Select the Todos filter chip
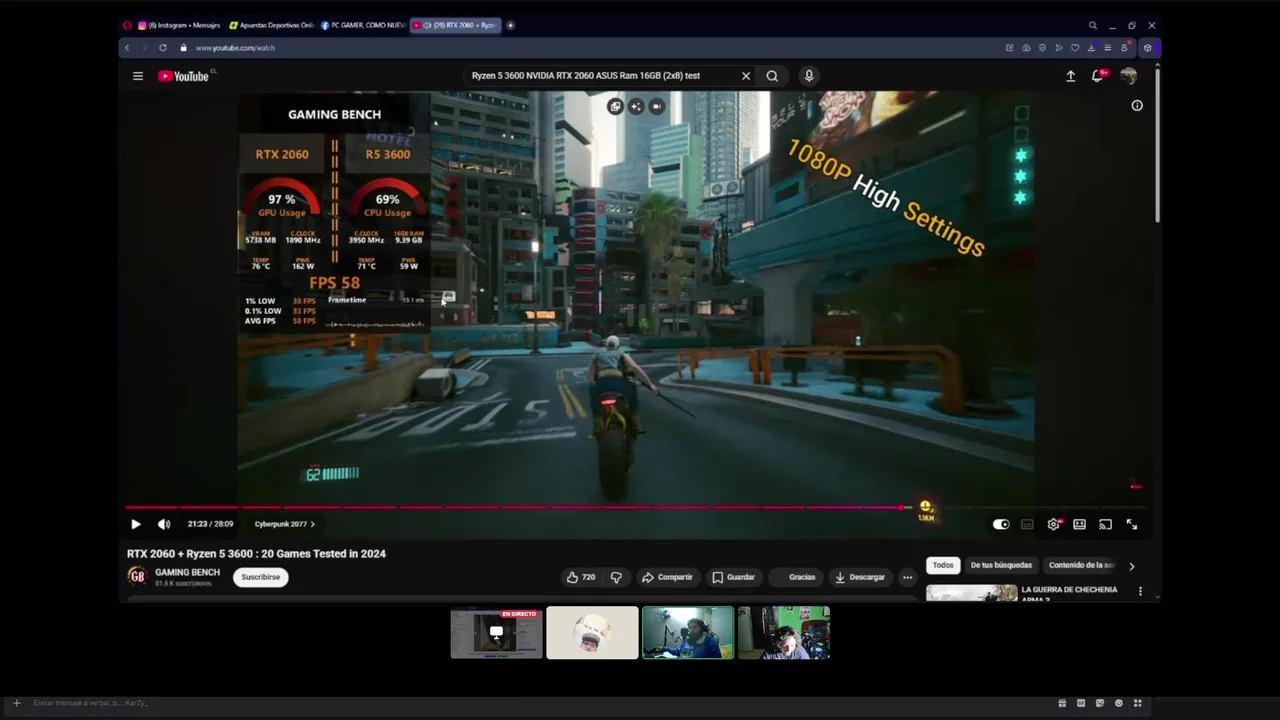 [943, 565]
